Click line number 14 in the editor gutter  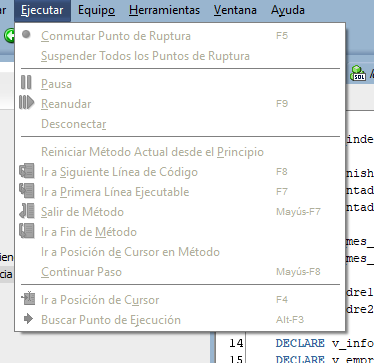[236, 343]
